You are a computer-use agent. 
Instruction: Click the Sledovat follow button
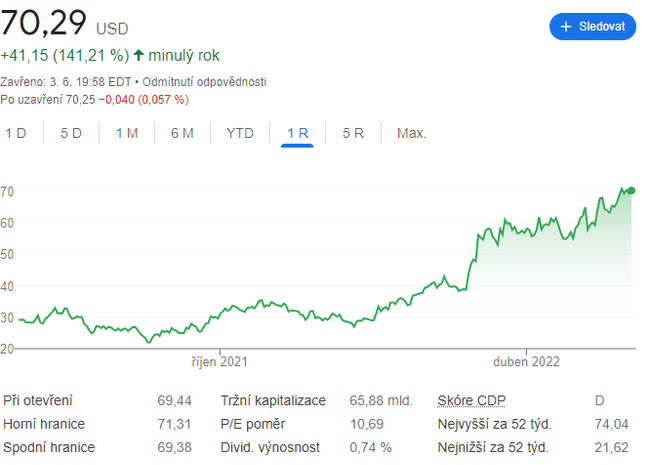592,26
